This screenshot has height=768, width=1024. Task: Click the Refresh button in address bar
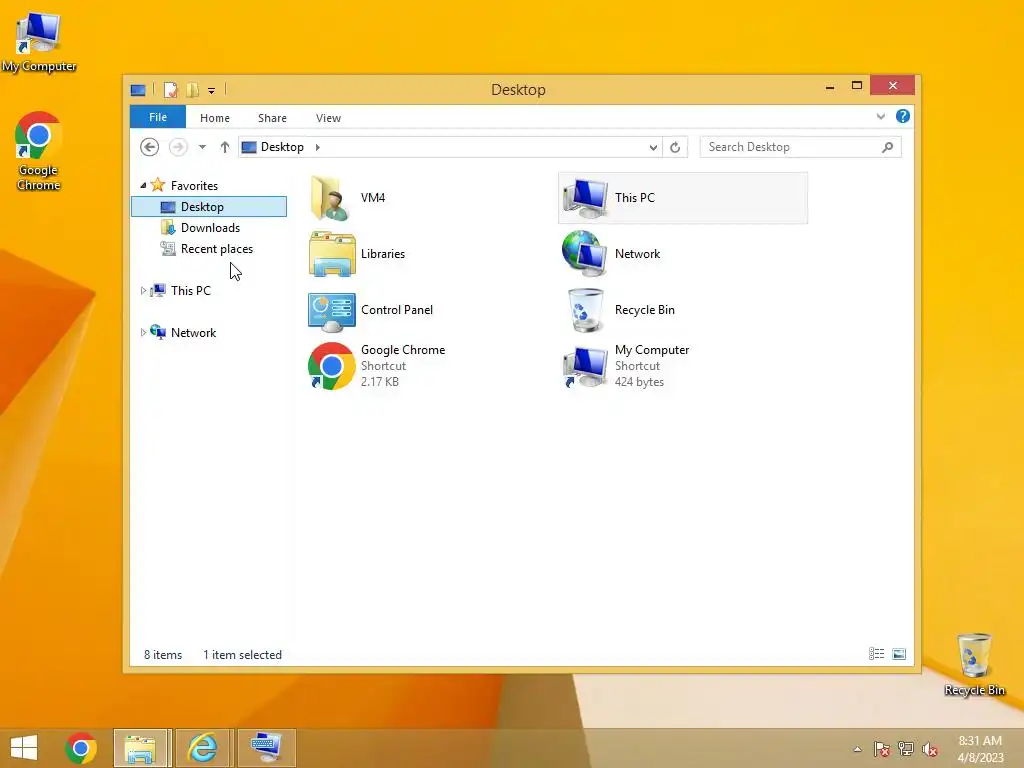675,148
